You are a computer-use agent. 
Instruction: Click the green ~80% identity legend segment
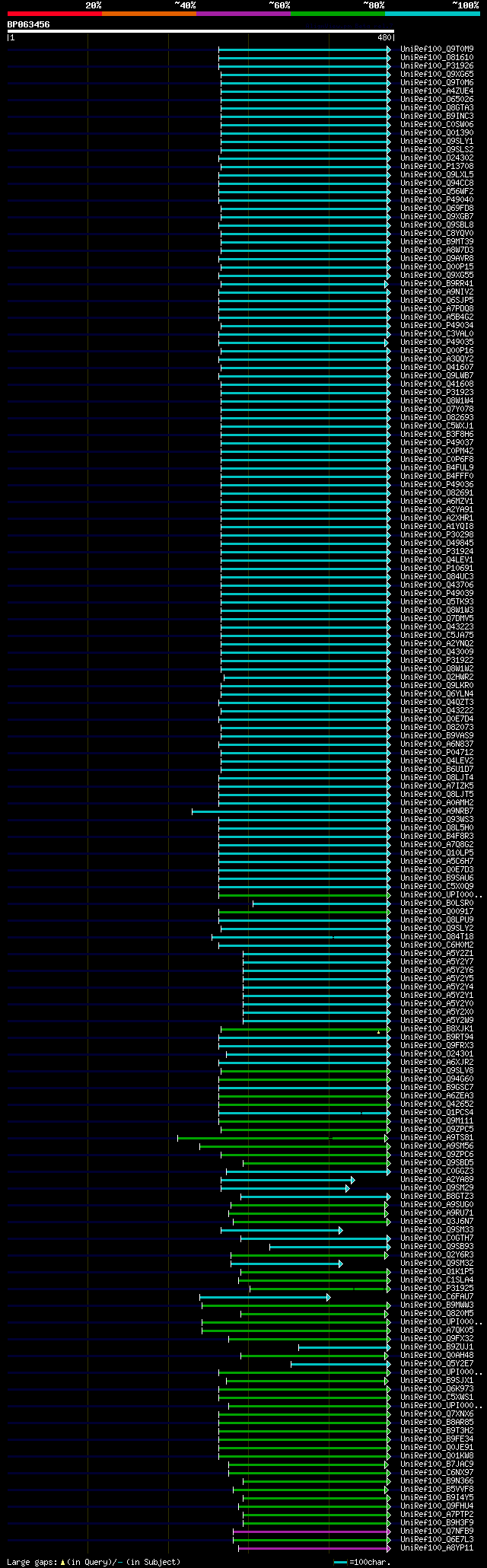(338, 14)
